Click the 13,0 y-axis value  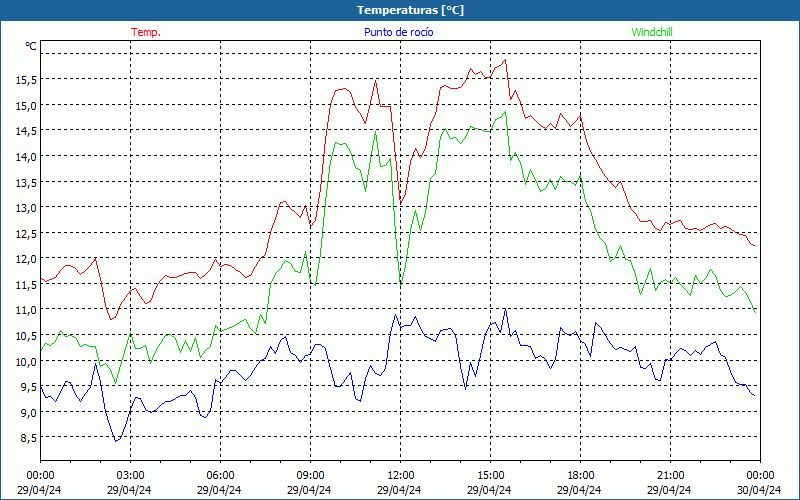pyautogui.click(x=26, y=208)
